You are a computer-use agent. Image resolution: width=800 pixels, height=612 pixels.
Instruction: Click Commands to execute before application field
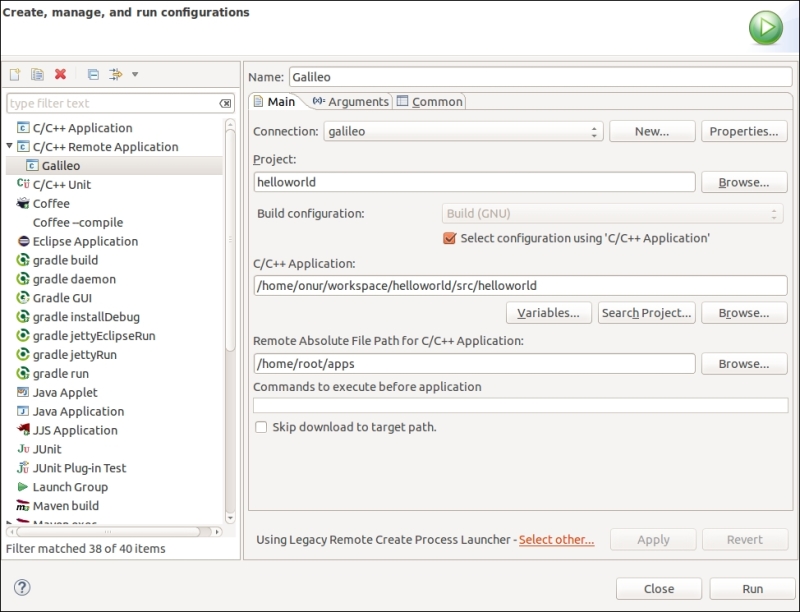tap(520, 405)
